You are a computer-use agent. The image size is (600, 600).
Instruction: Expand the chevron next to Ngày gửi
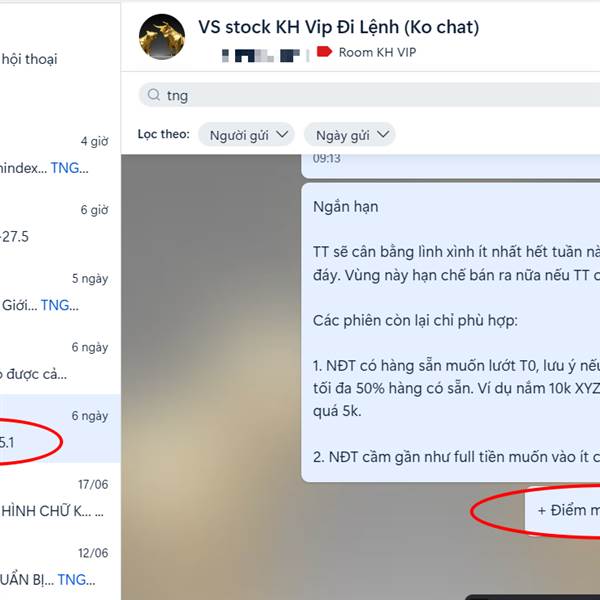pyautogui.click(x=383, y=134)
